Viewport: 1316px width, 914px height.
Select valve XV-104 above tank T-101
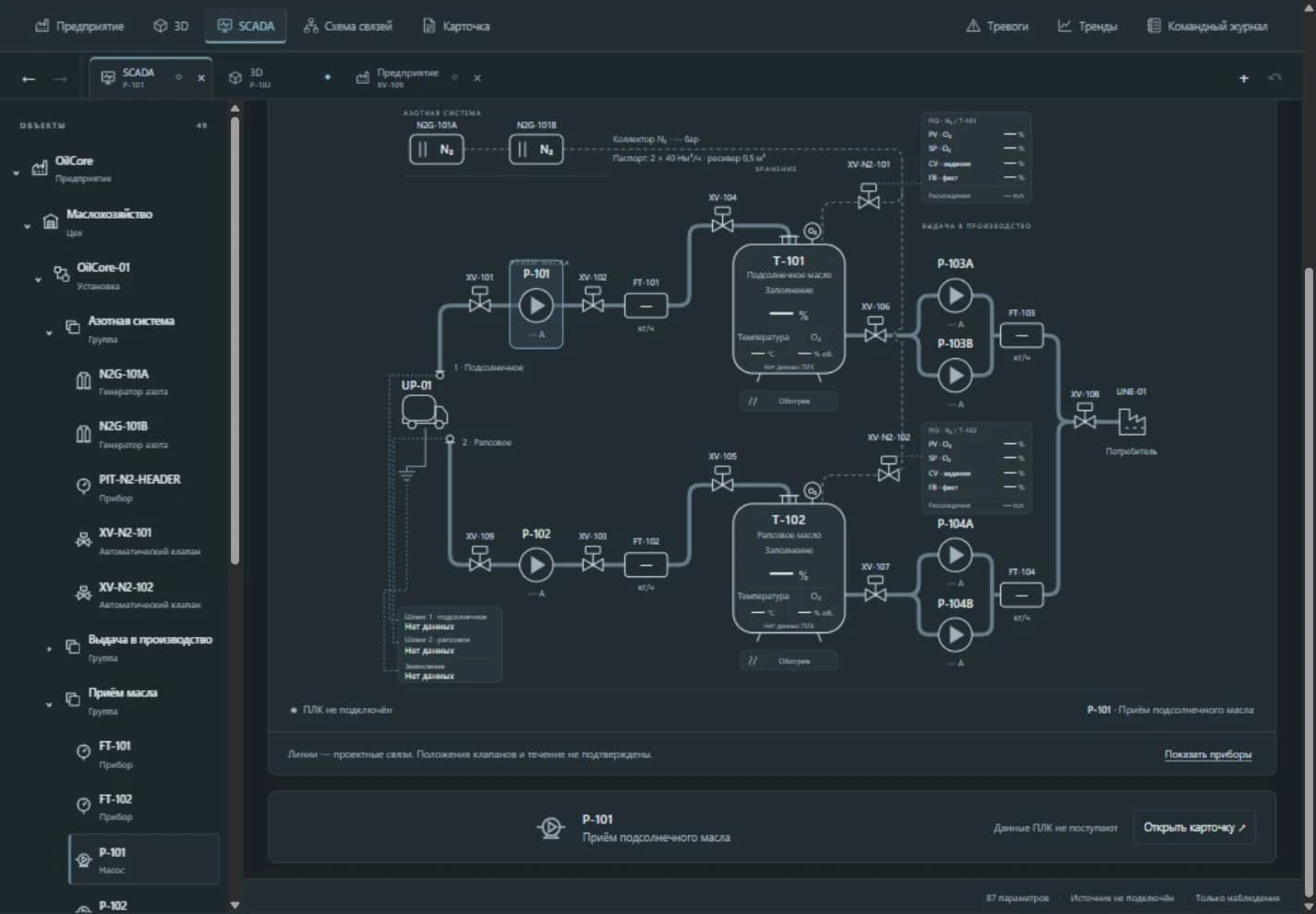point(722,220)
